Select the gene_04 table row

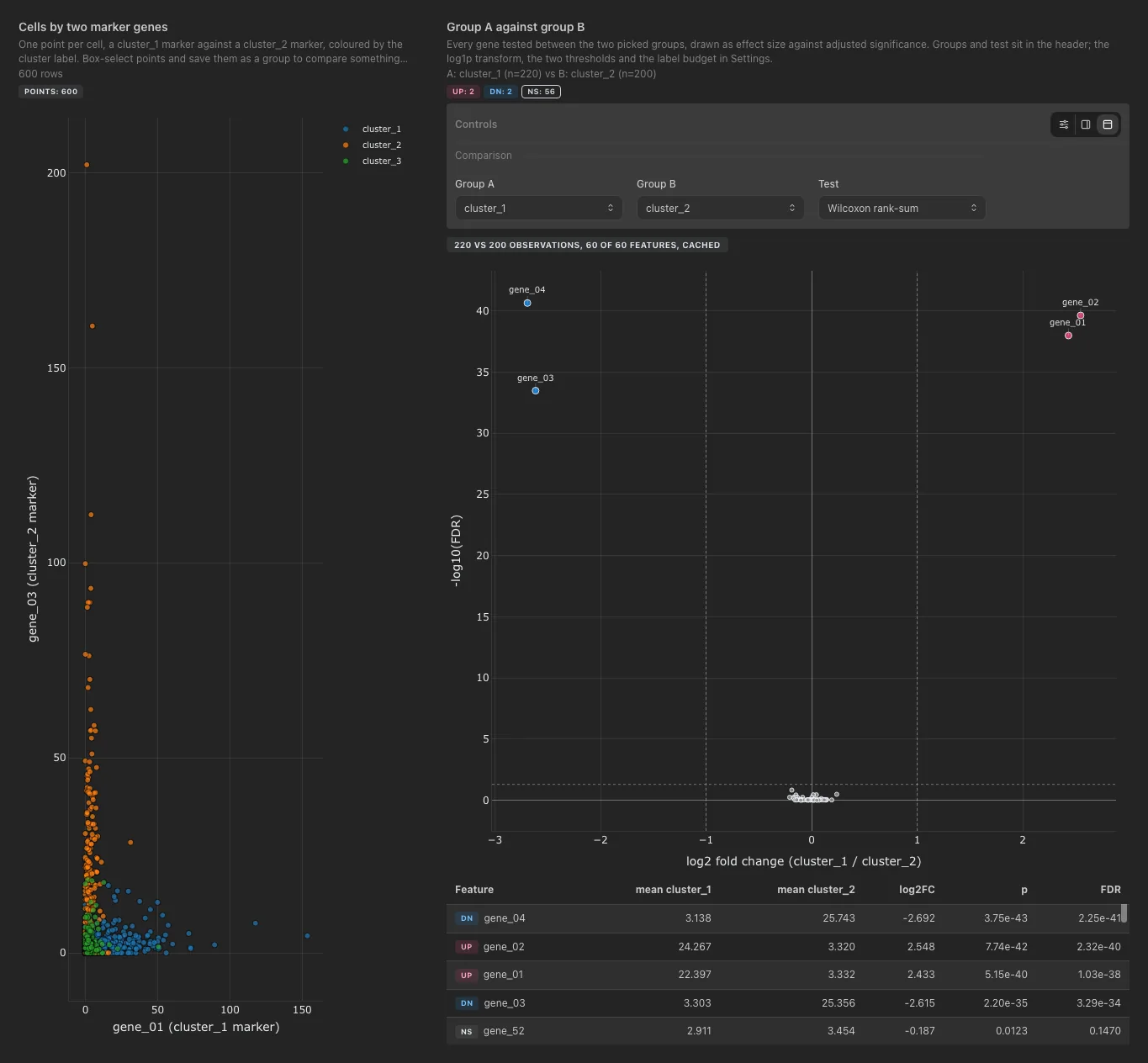pyautogui.click(x=787, y=918)
